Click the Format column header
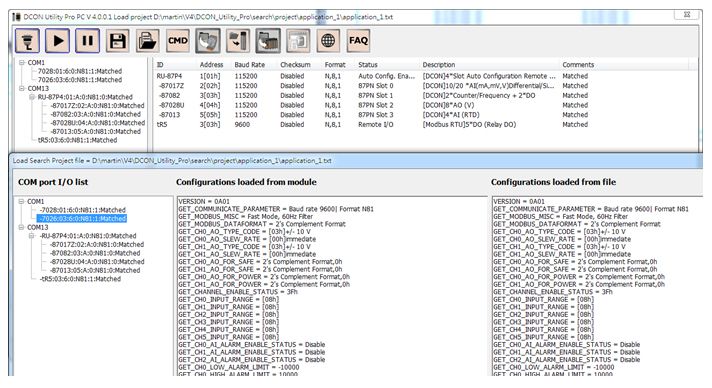 pos(335,65)
